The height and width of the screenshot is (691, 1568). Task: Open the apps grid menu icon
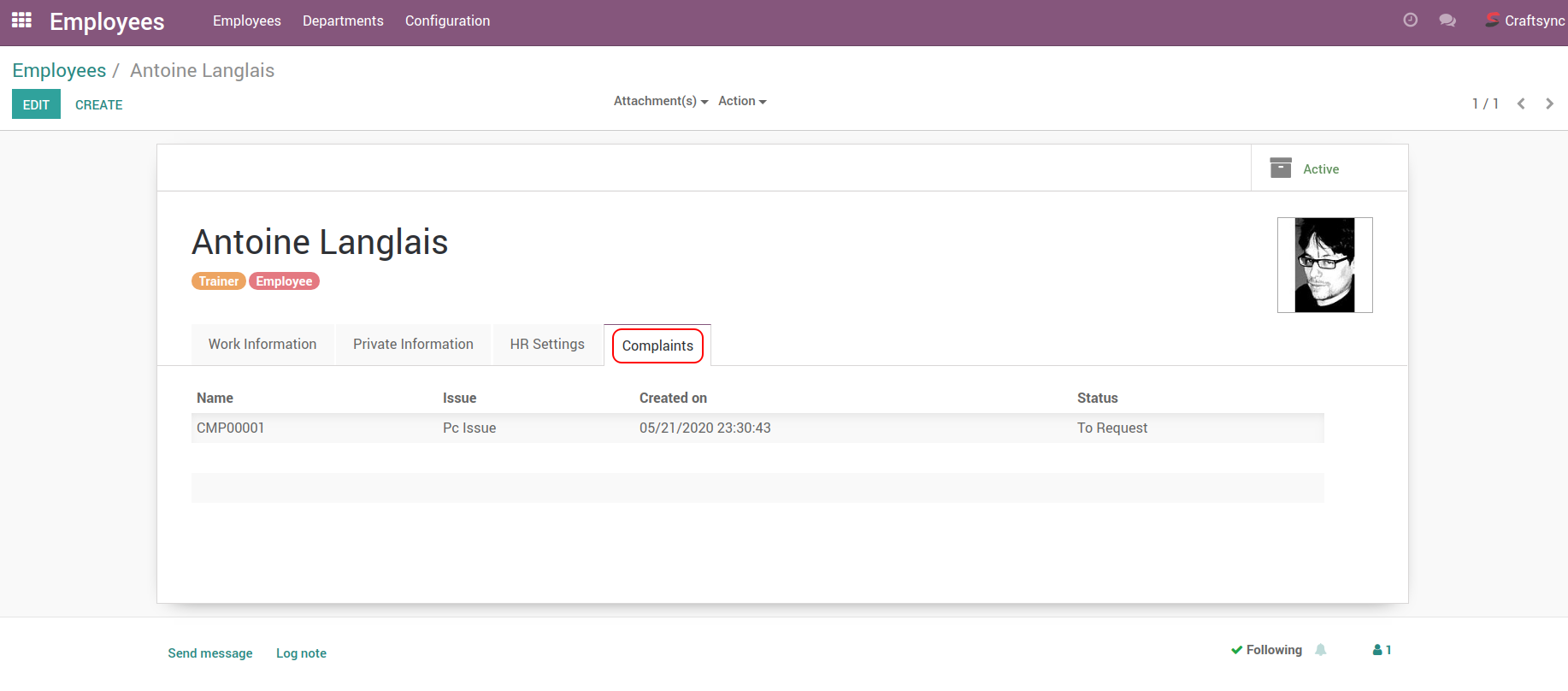tap(21, 21)
